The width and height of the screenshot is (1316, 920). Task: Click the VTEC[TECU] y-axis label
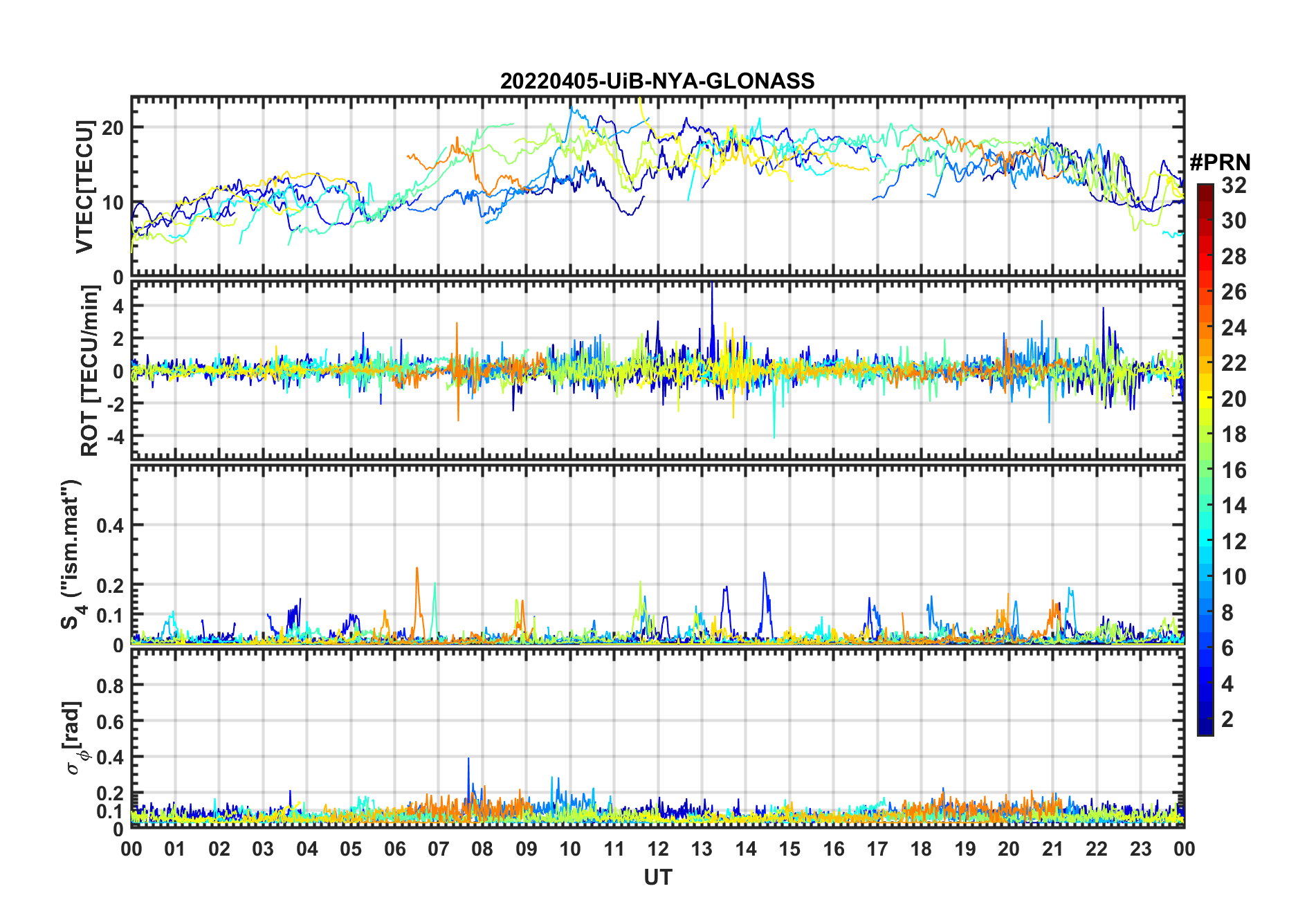84,187
